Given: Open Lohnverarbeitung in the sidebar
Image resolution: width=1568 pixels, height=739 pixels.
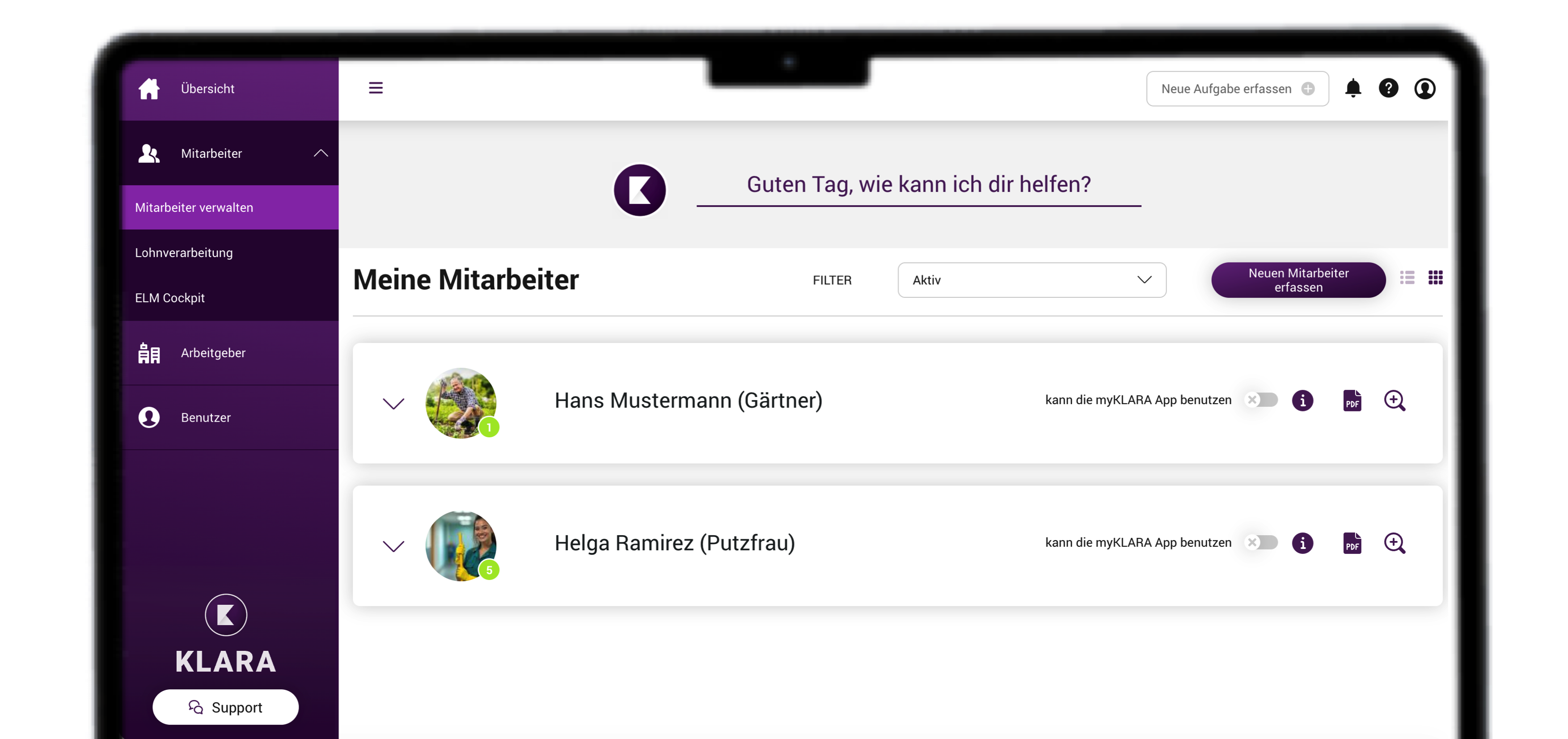Looking at the screenshot, I should click(184, 253).
